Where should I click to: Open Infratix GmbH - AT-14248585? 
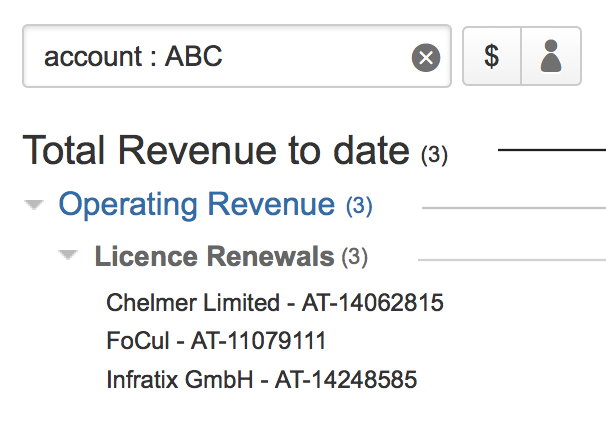coord(261,380)
